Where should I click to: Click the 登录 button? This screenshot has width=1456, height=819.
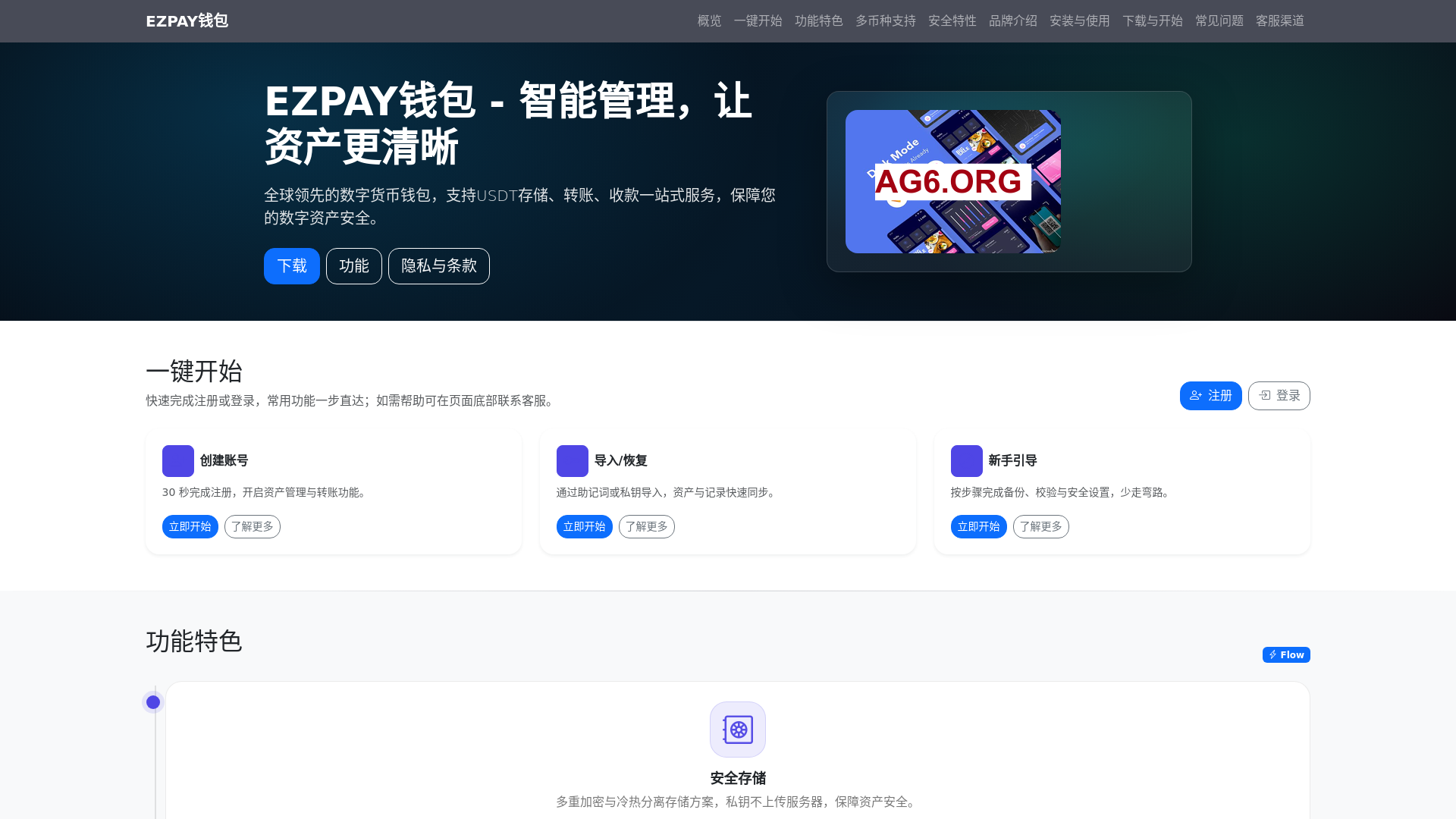[1279, 396]
